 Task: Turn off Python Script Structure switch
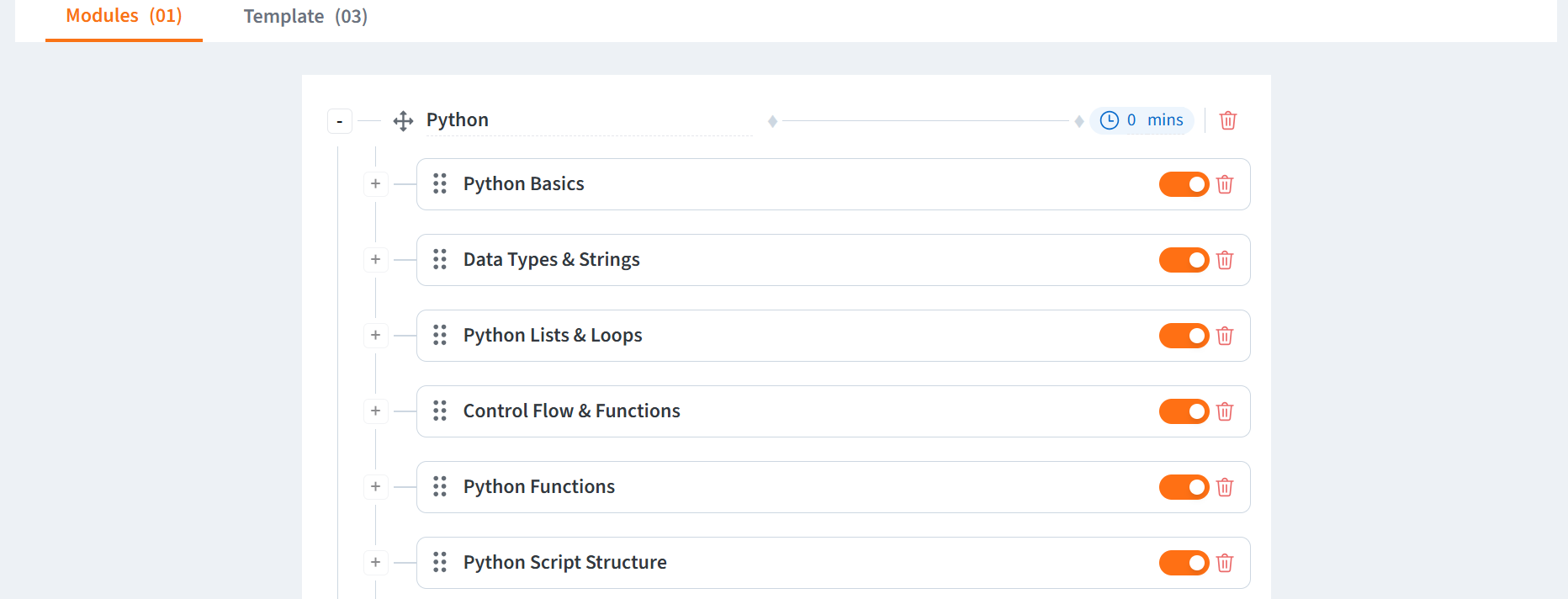(1184, 563)
